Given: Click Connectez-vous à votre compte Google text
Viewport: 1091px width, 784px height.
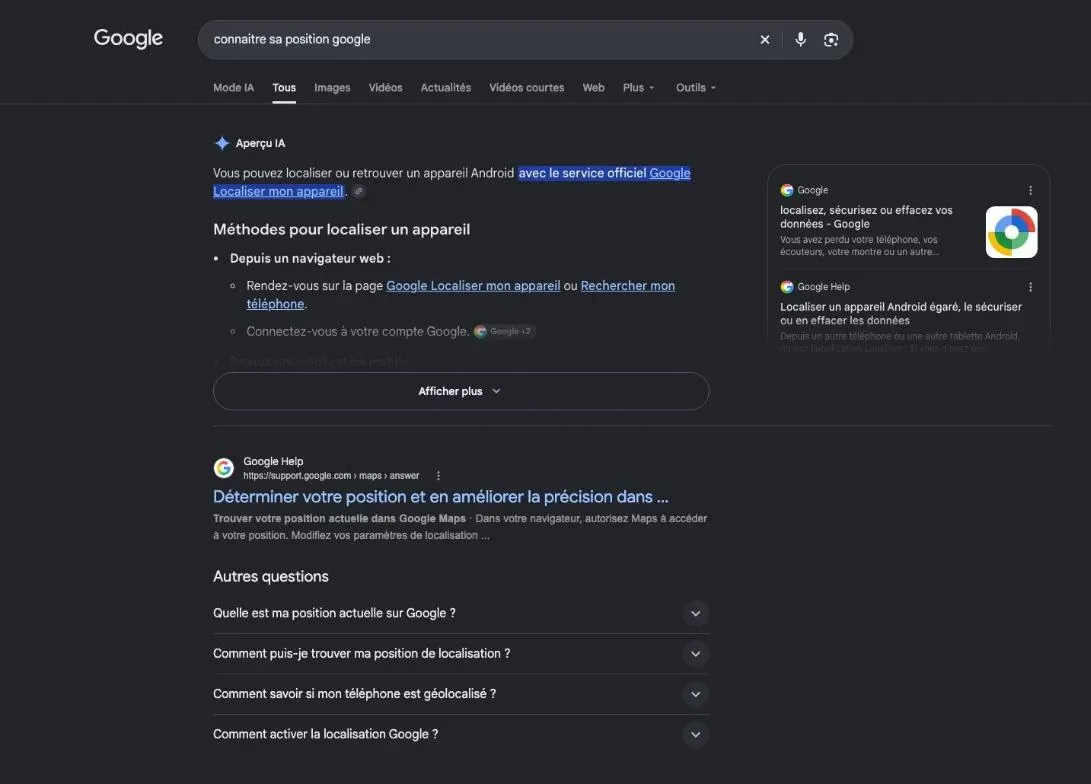Looking at the screenshot, I should click(x=358, y=332).
